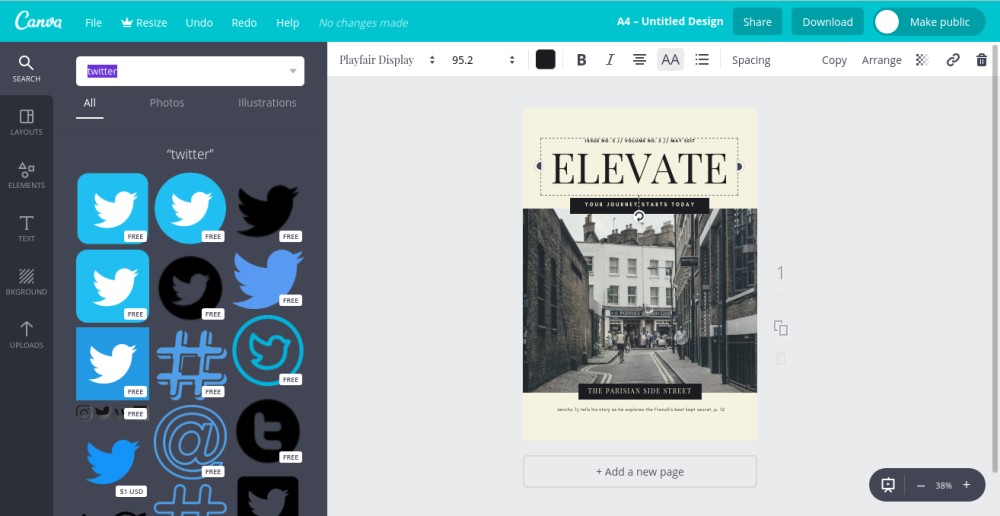Zoom out with the minus button
Screen dimensions: 1000x516
pyautogui.click(x=920, y=485)
